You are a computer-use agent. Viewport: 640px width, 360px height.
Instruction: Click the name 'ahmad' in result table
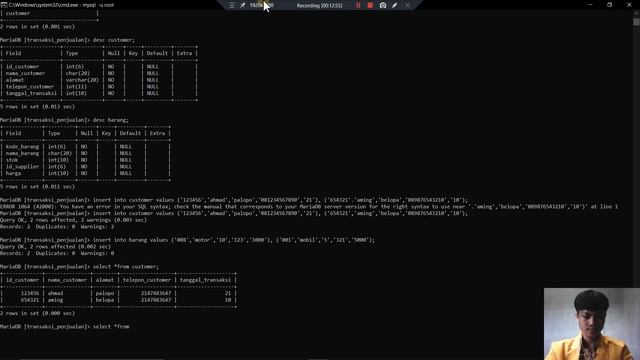(x=56, y=293)
